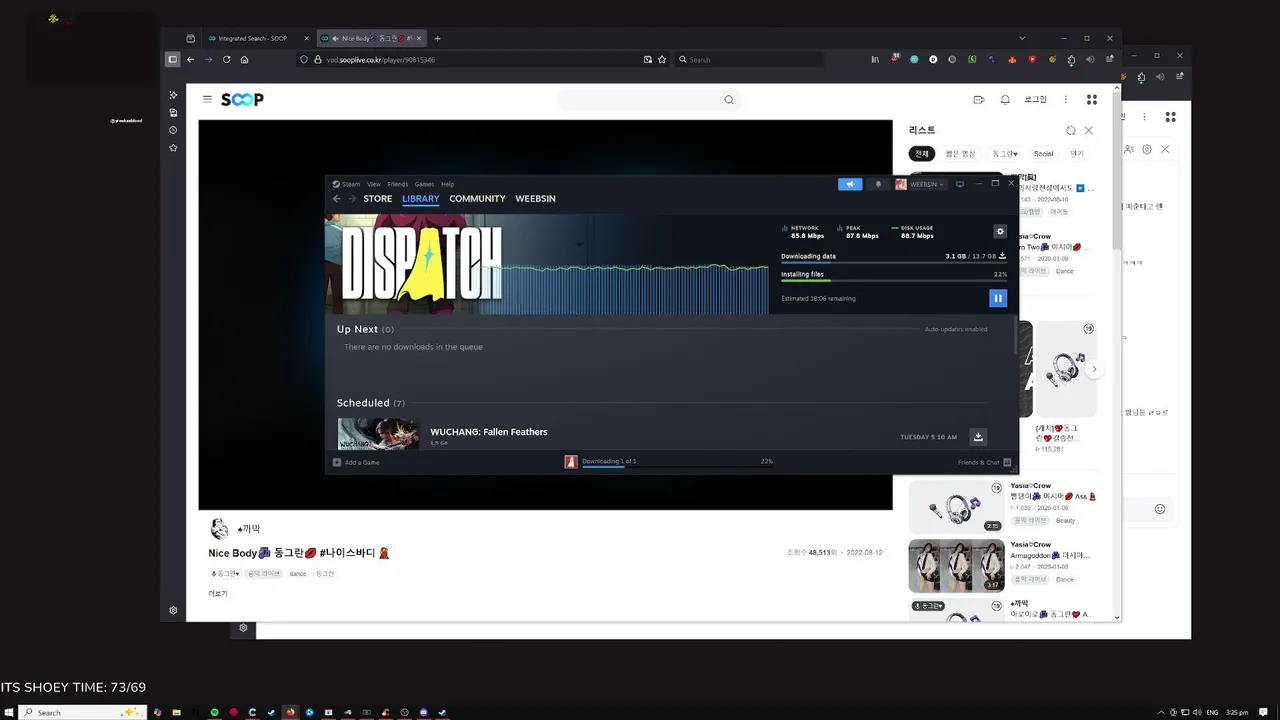Click the WUCHANG: Fallen Feathers title
1280x720 pixels.
click(x=488, y=432)
